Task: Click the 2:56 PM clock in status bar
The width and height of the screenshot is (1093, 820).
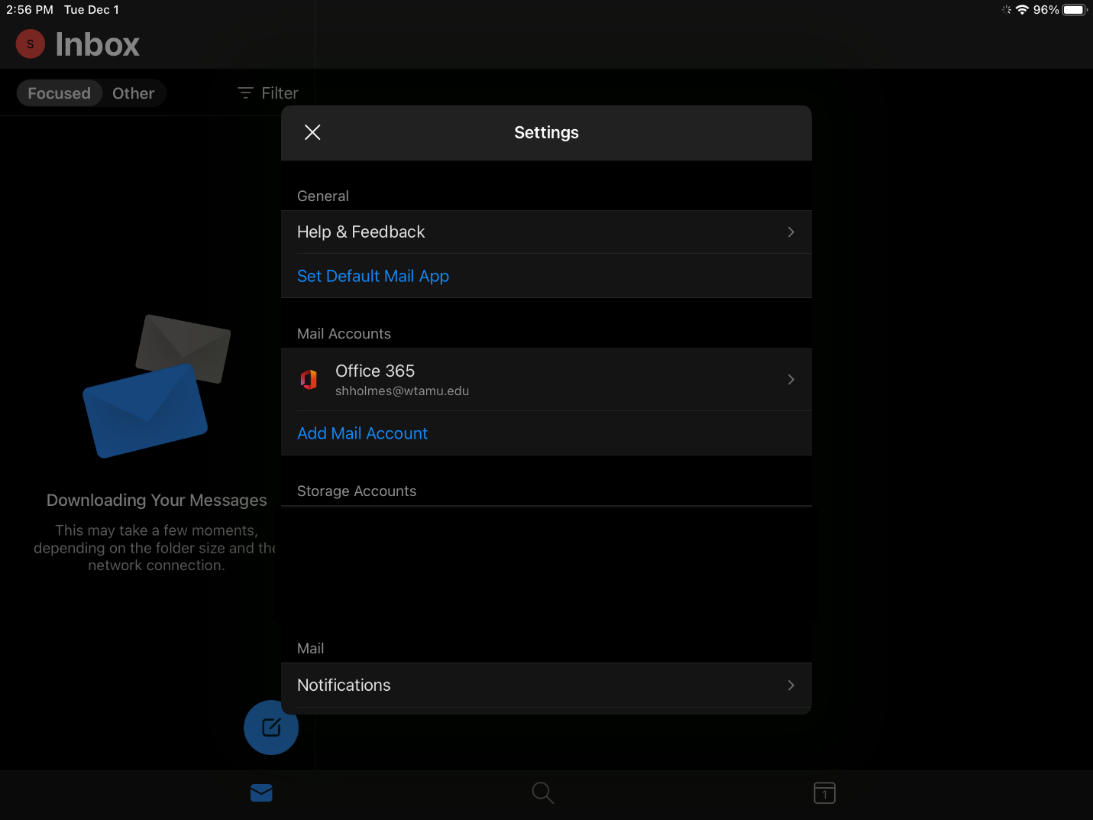Action: tap(29, 10)
